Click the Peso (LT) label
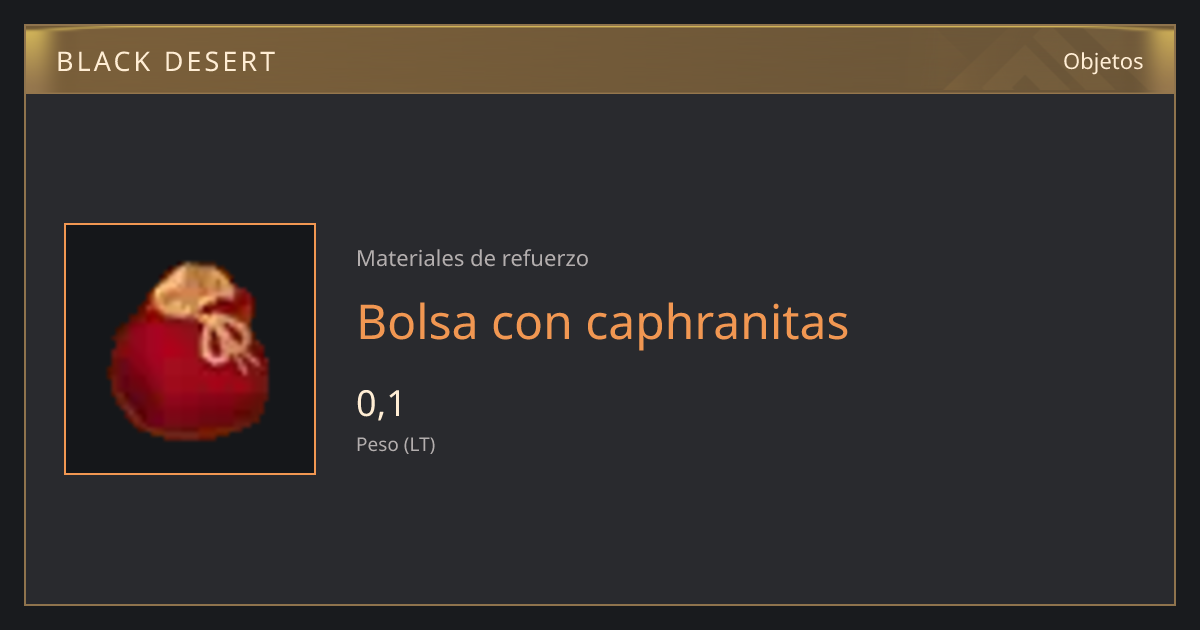Viewport: 1200px width, 630px height. tap(396, 445)
